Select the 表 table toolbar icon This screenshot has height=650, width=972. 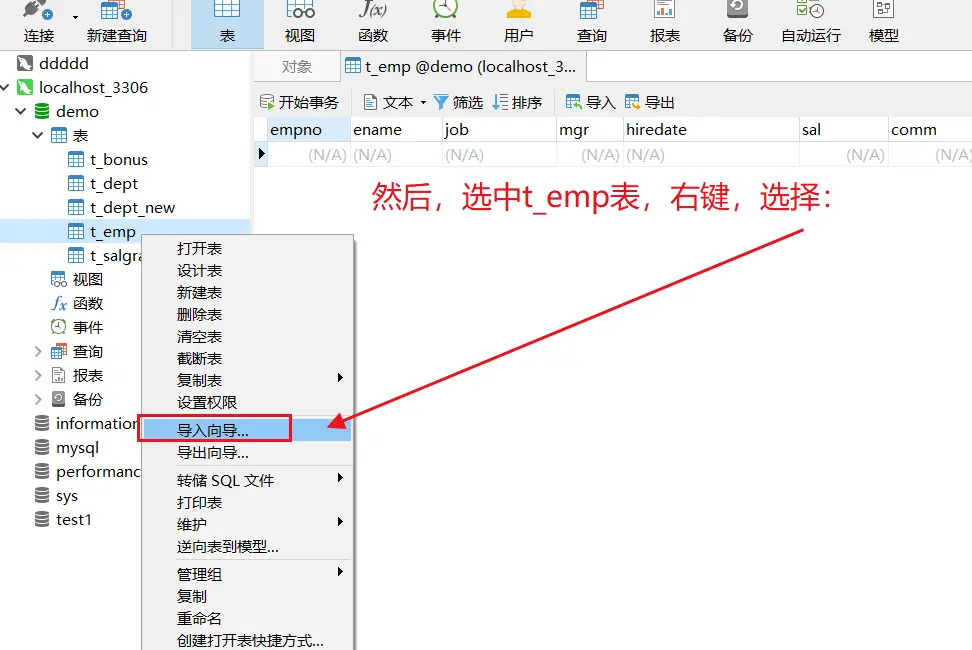[227, 22]
